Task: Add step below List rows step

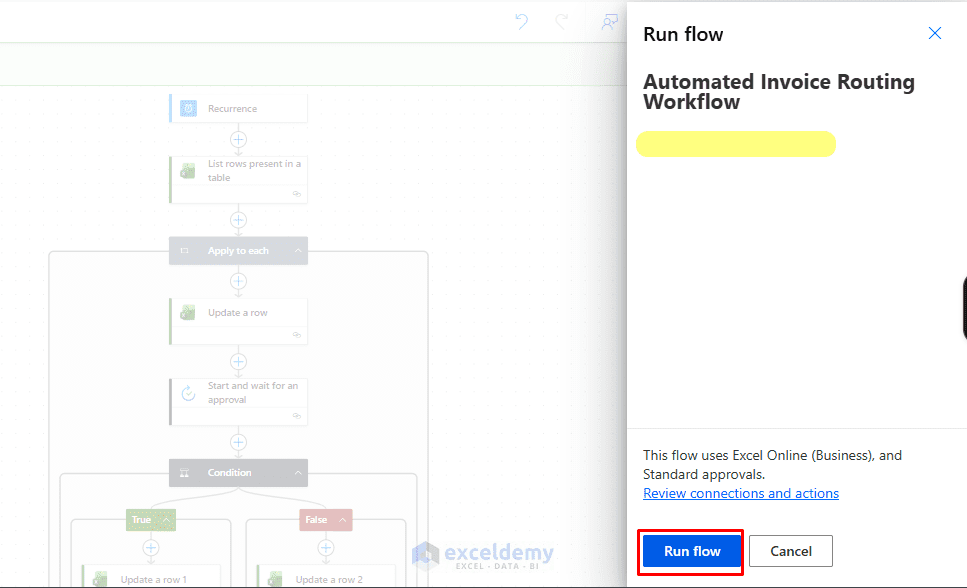Action: tap(239, 220)
